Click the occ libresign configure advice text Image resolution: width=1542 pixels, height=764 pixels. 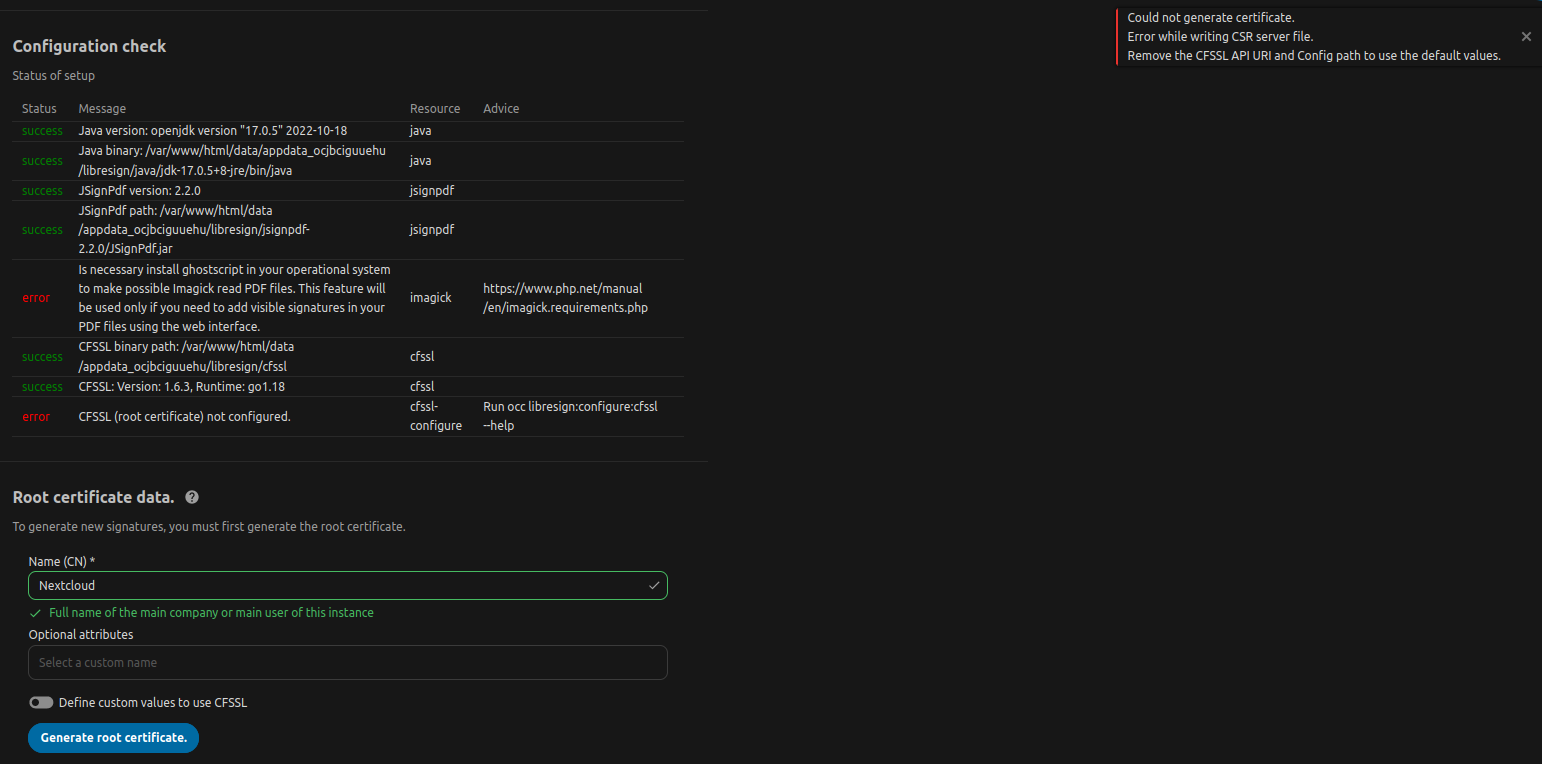pos(569,415)
